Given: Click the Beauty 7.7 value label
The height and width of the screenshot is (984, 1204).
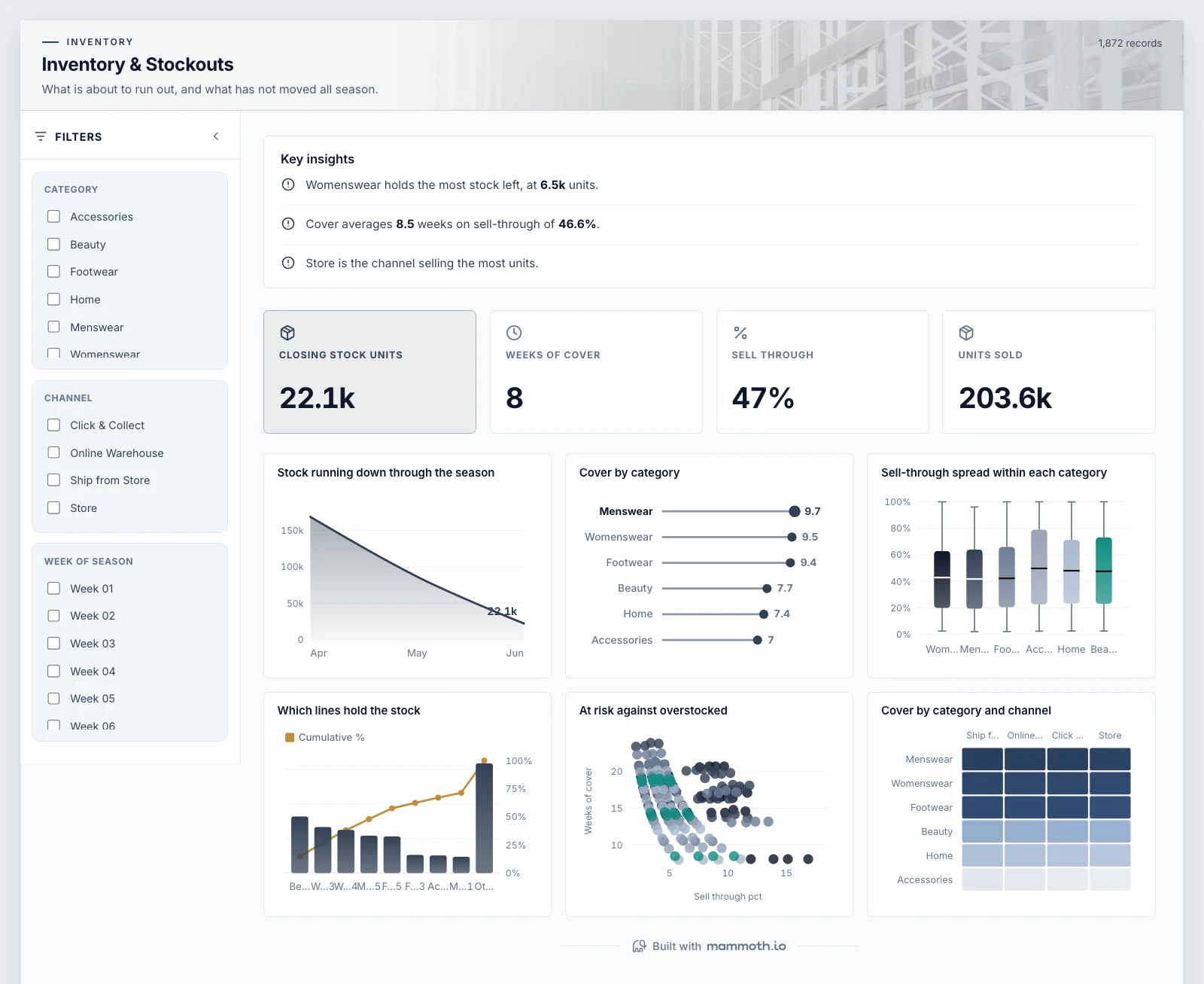Looking at the screenshot, I should pos(785,589).
